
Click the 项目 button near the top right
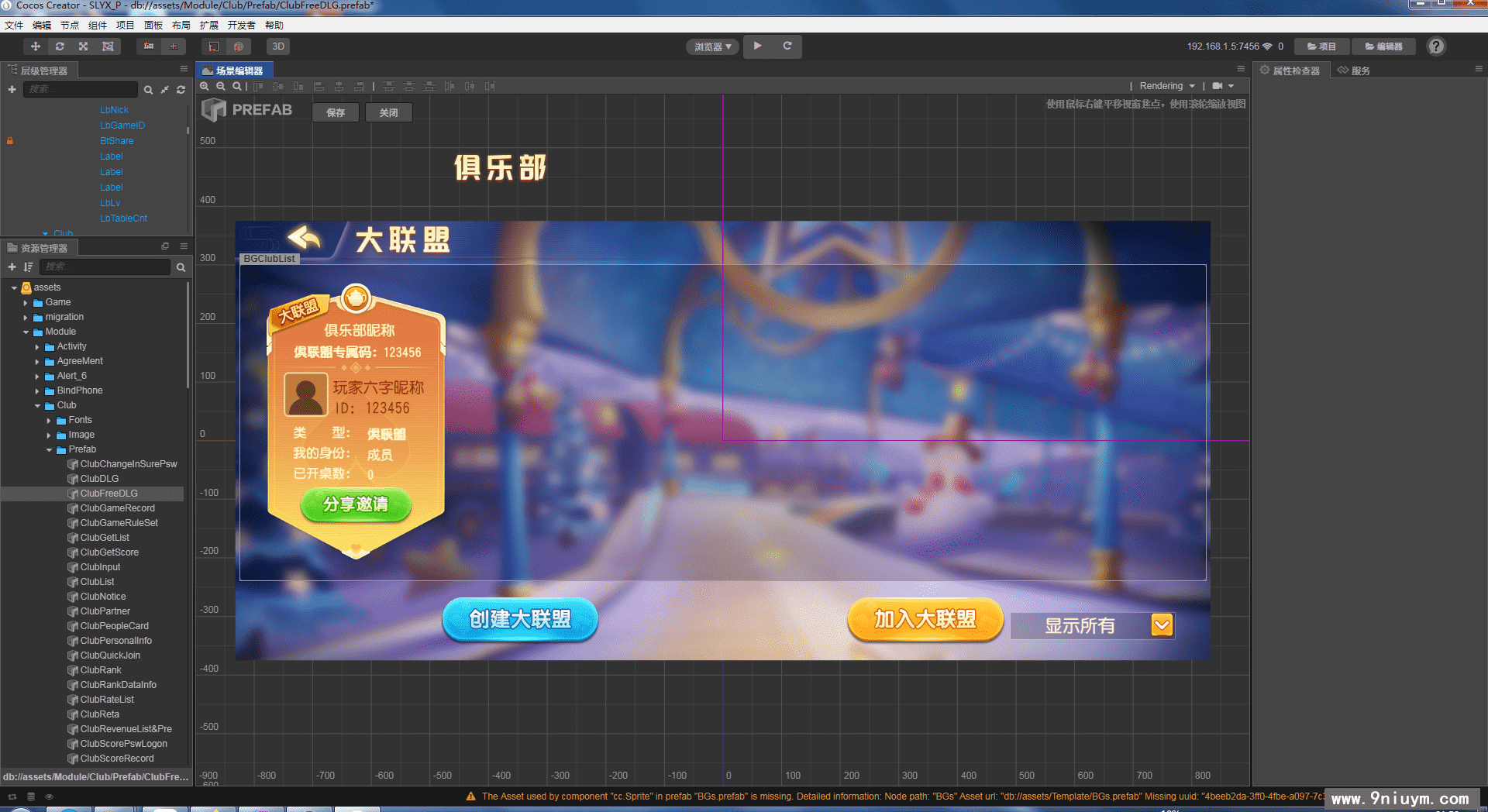click(x=1321, y=46)
